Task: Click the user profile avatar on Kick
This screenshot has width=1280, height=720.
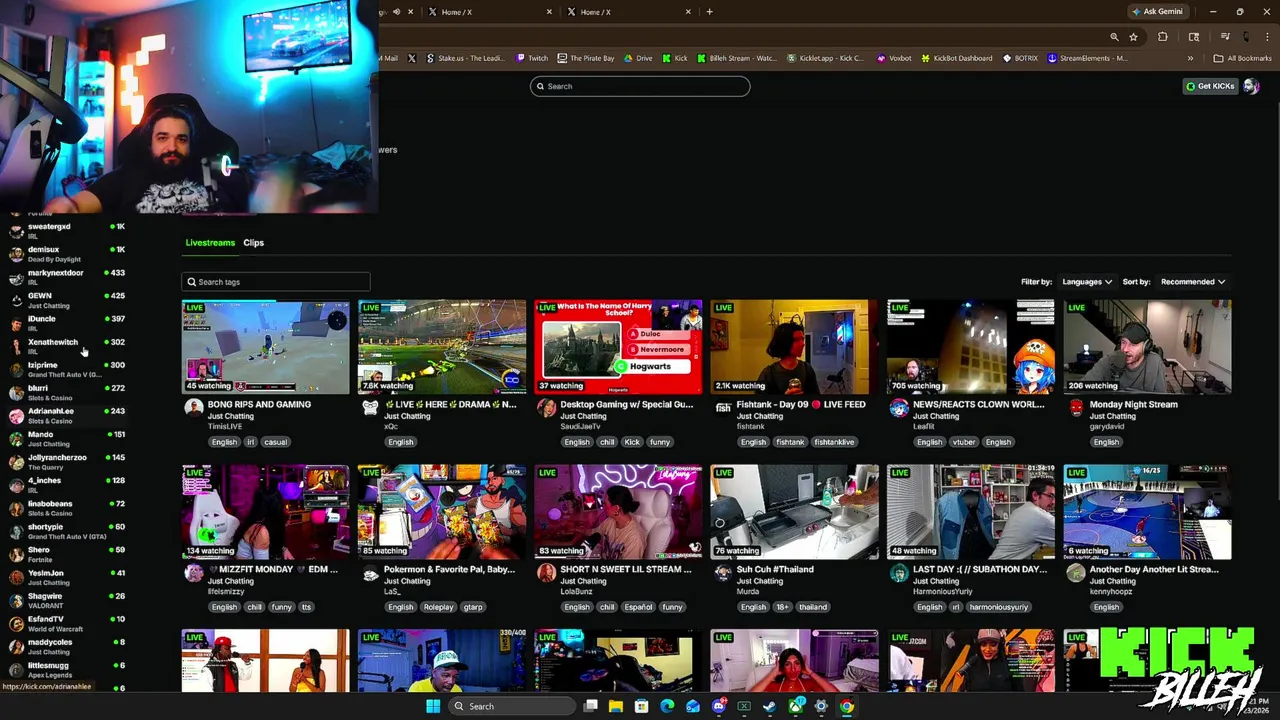Action: click(x=1251, y=86)
